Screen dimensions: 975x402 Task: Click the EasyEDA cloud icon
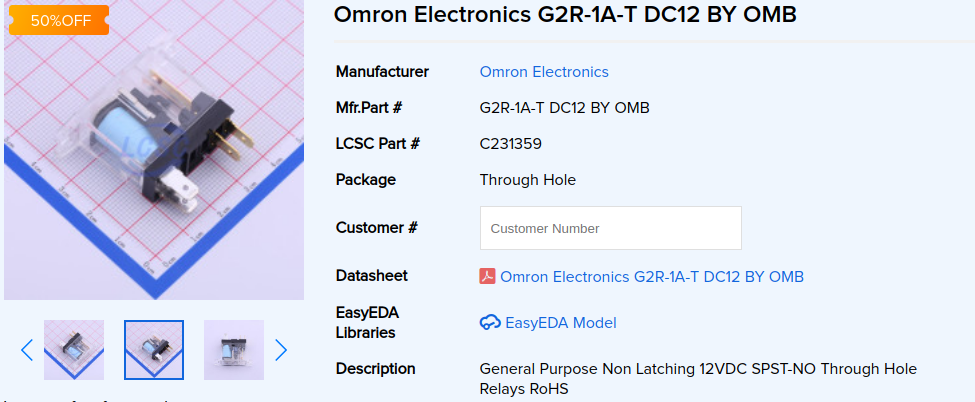[x=490, y=323]
